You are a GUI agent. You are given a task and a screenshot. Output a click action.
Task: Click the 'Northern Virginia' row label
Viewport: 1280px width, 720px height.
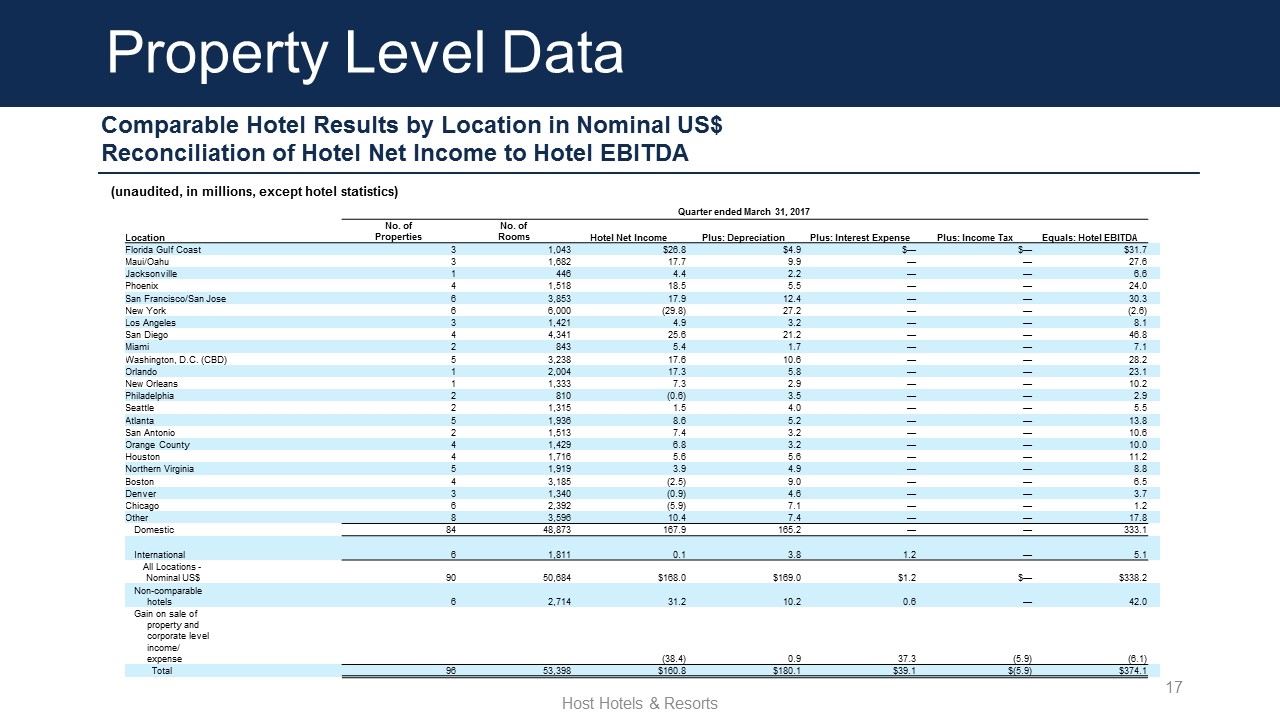(x=160, y=469)
